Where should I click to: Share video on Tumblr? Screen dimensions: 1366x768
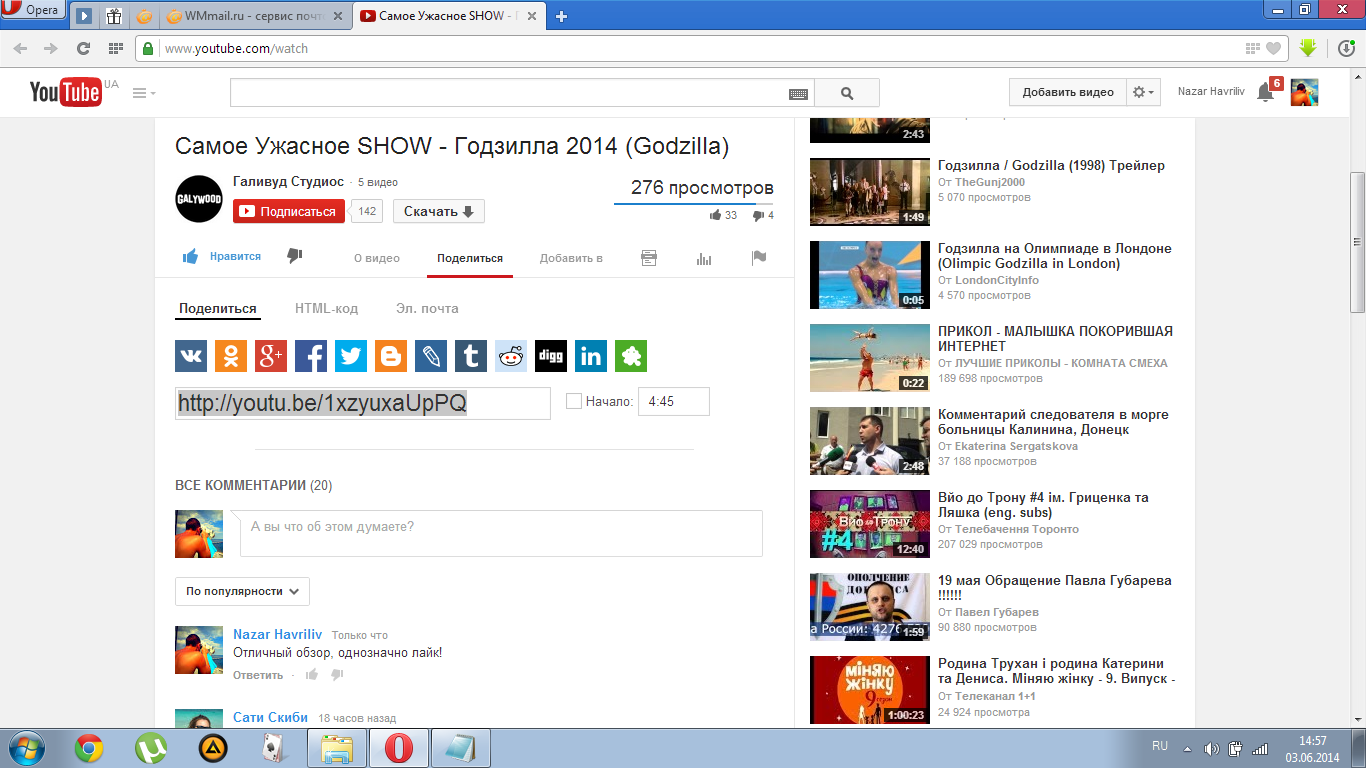471,356
